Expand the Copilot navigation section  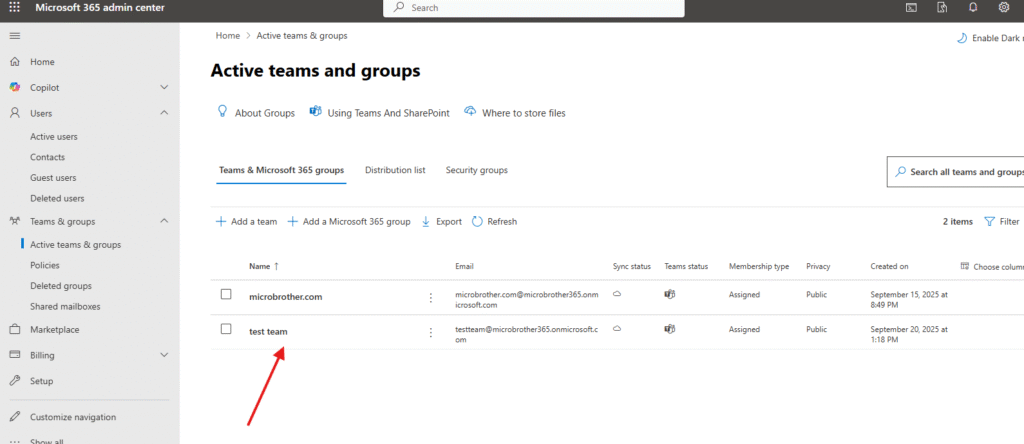point(164,88)
